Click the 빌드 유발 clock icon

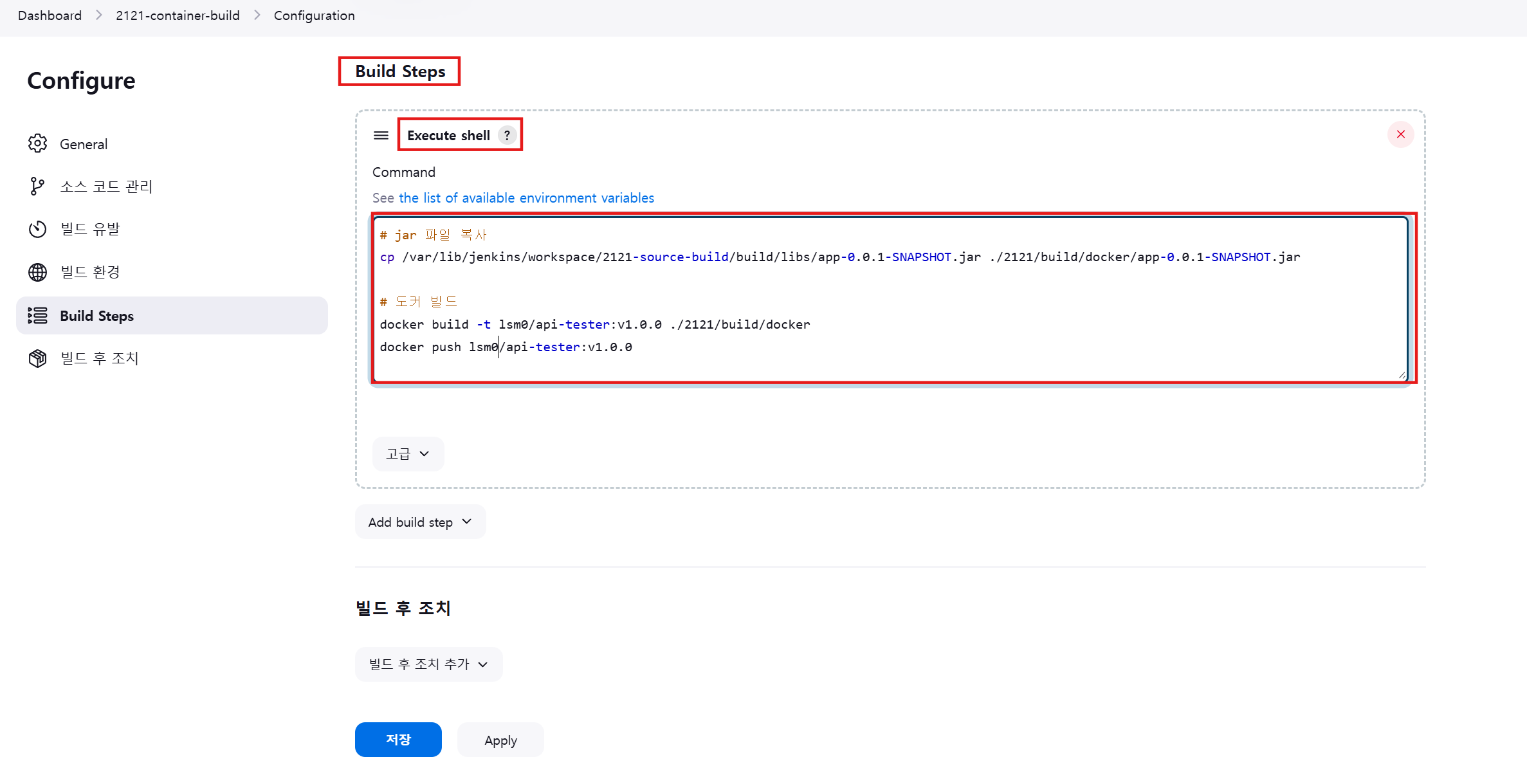(37, 229)
